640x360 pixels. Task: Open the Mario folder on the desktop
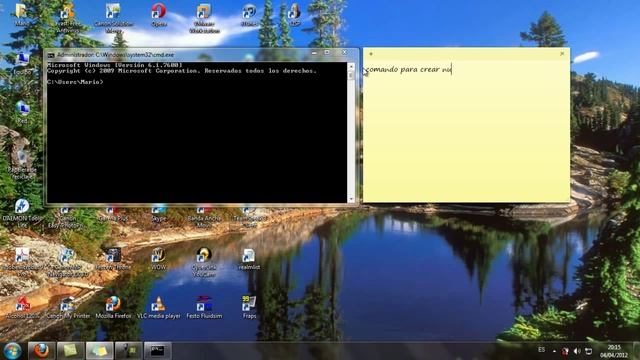pyautogui.click(x=22, y=15)
